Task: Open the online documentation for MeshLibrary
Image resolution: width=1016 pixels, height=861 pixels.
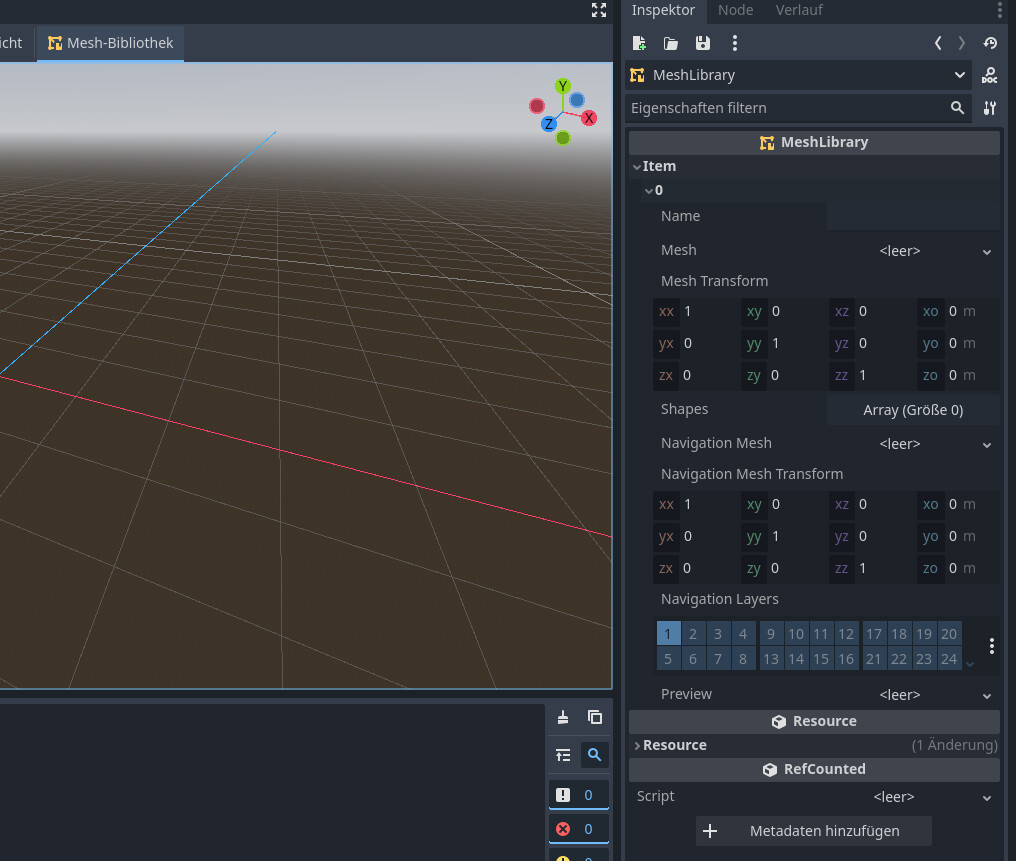Action: [989, 75]
